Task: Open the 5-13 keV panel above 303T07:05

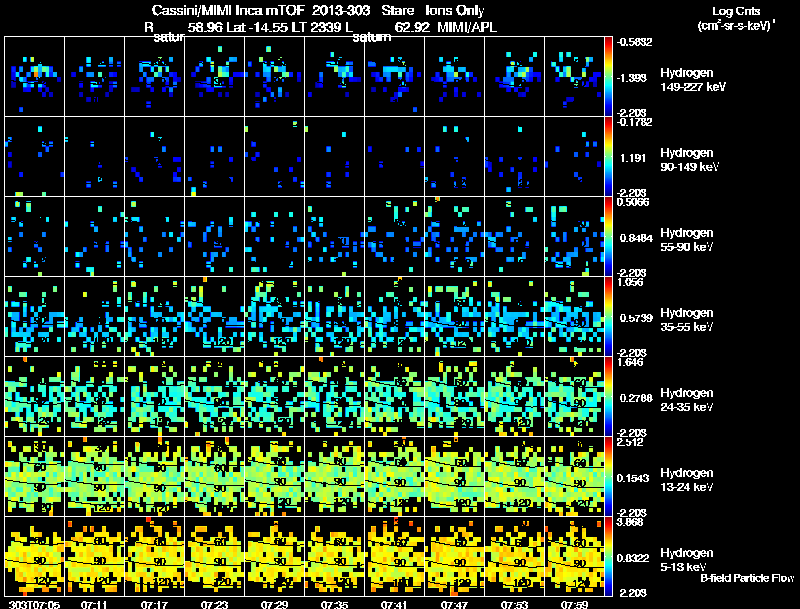Action: 35,557
